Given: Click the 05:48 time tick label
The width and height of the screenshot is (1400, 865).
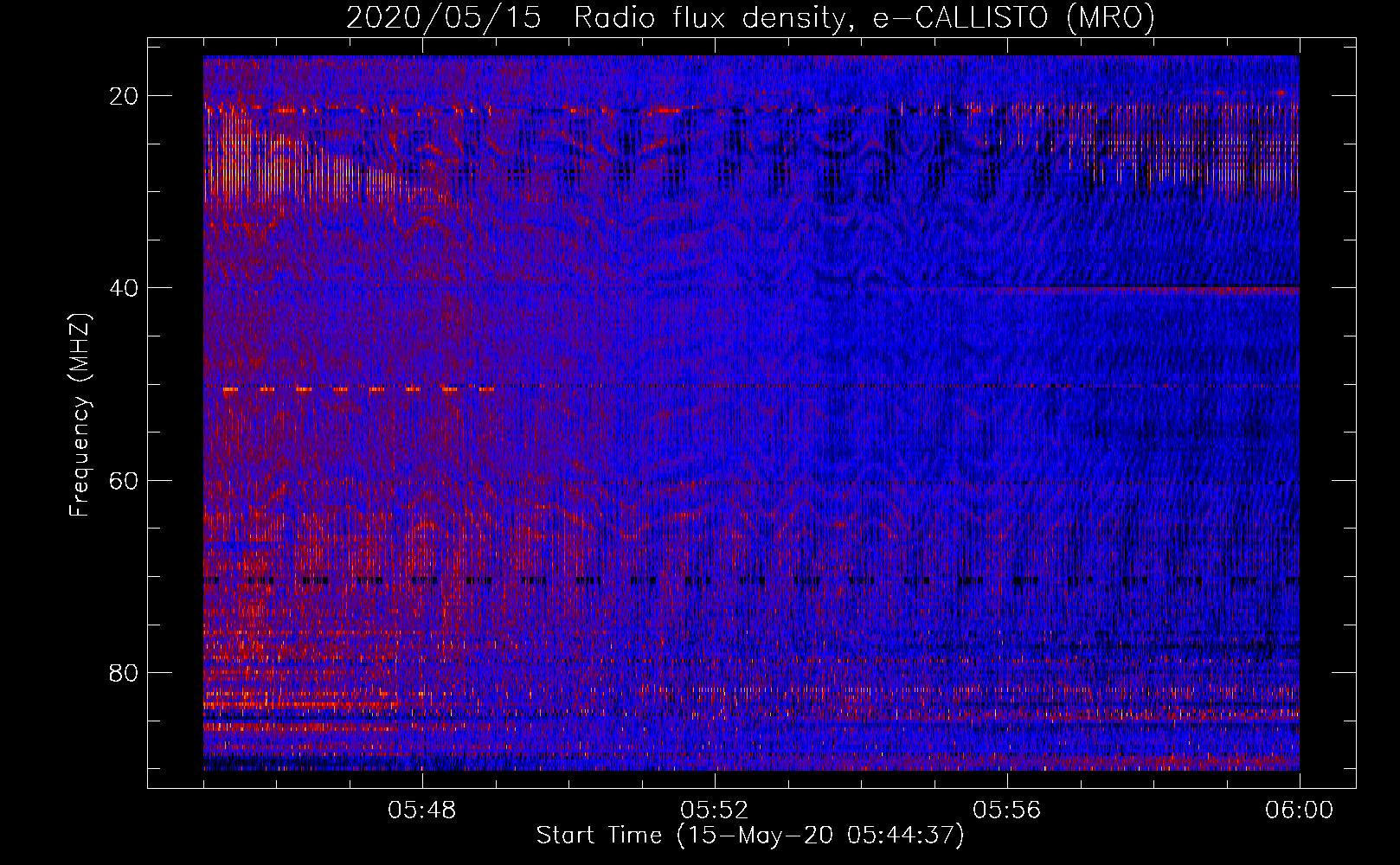Looking at the screenshot, I should click(422, 811).
